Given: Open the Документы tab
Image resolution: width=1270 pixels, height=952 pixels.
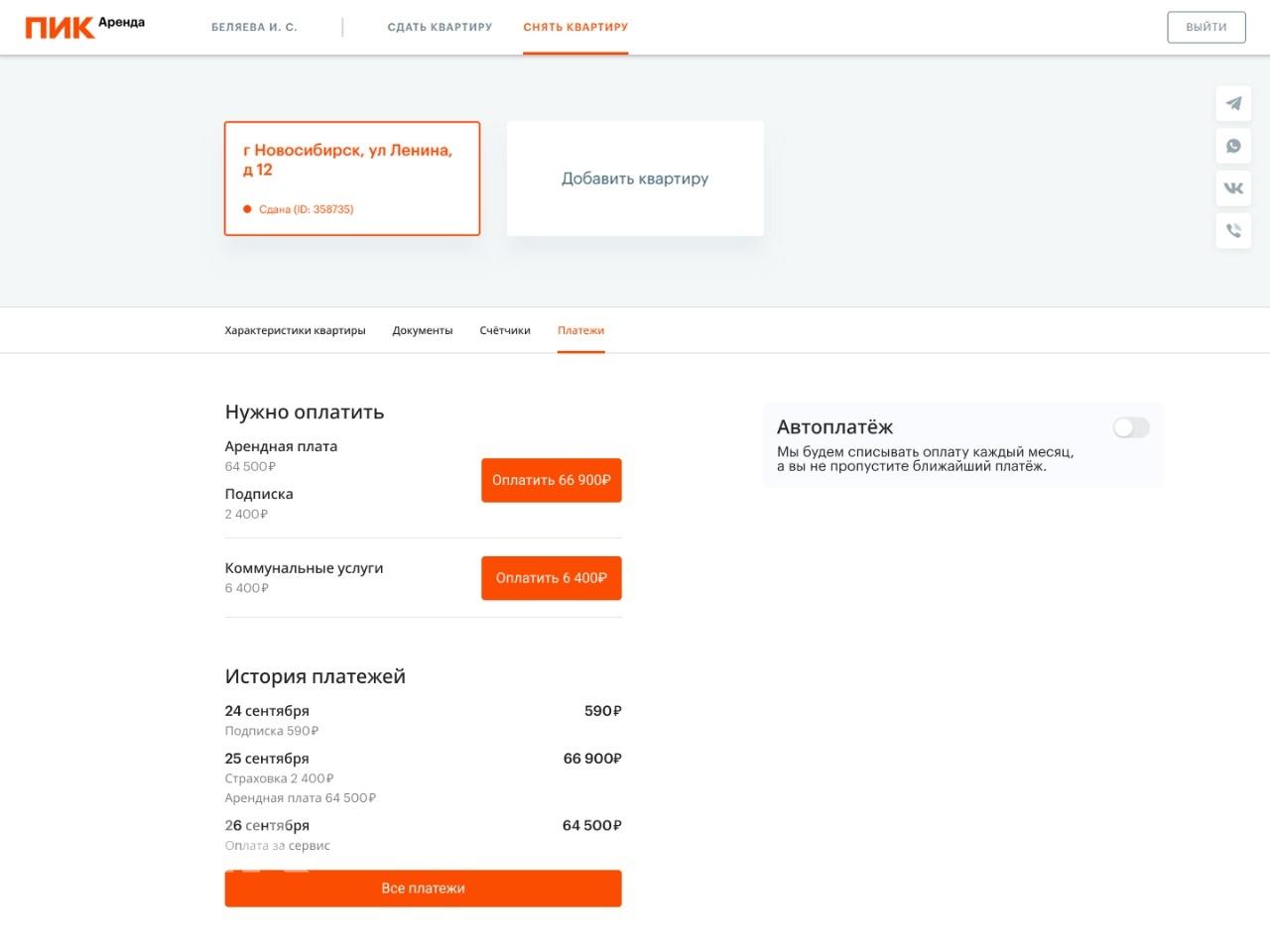Looking at the screenshot, I should point(423,331).
